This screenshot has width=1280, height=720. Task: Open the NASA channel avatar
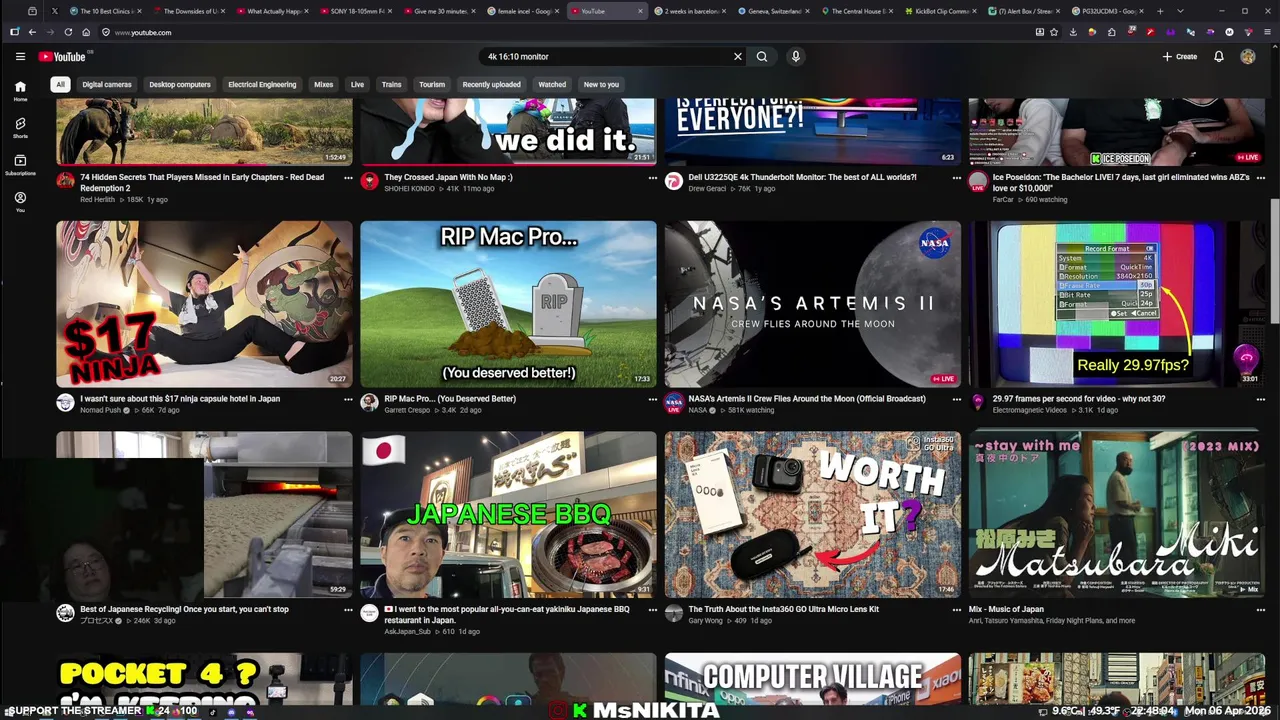[x=674, y=402]
